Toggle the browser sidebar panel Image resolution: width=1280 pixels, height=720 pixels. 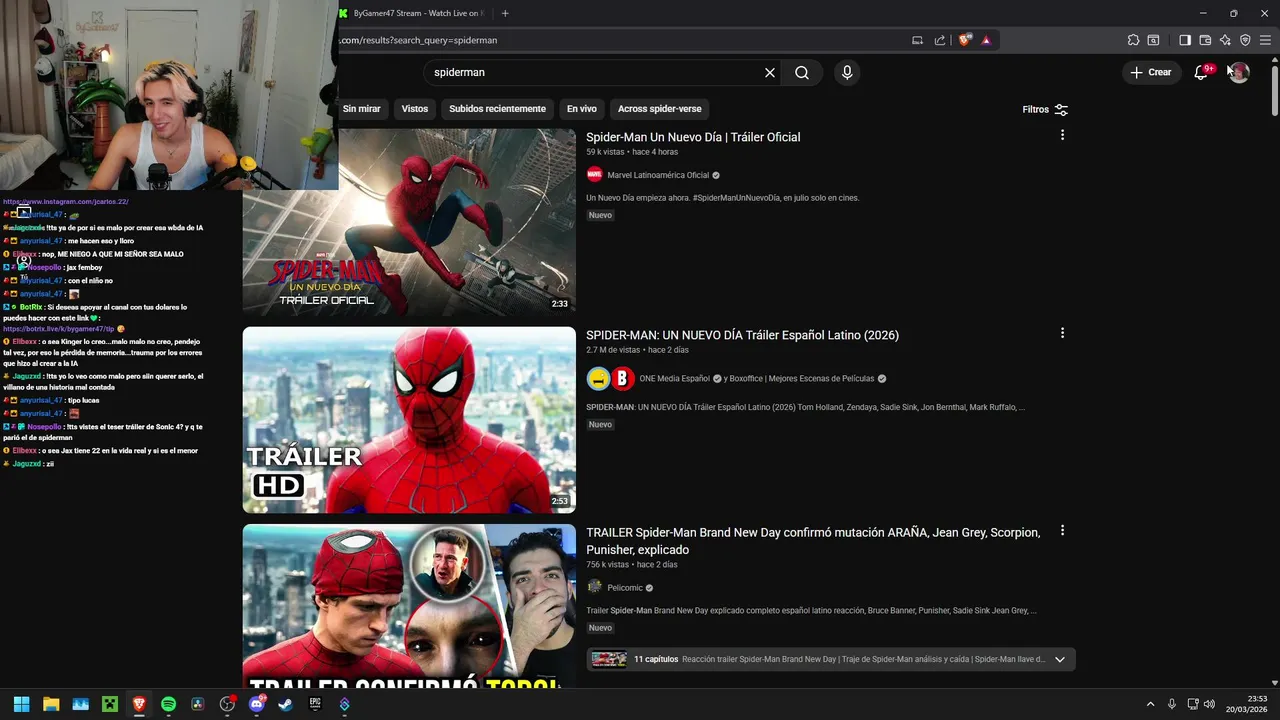click(1185, 40)
